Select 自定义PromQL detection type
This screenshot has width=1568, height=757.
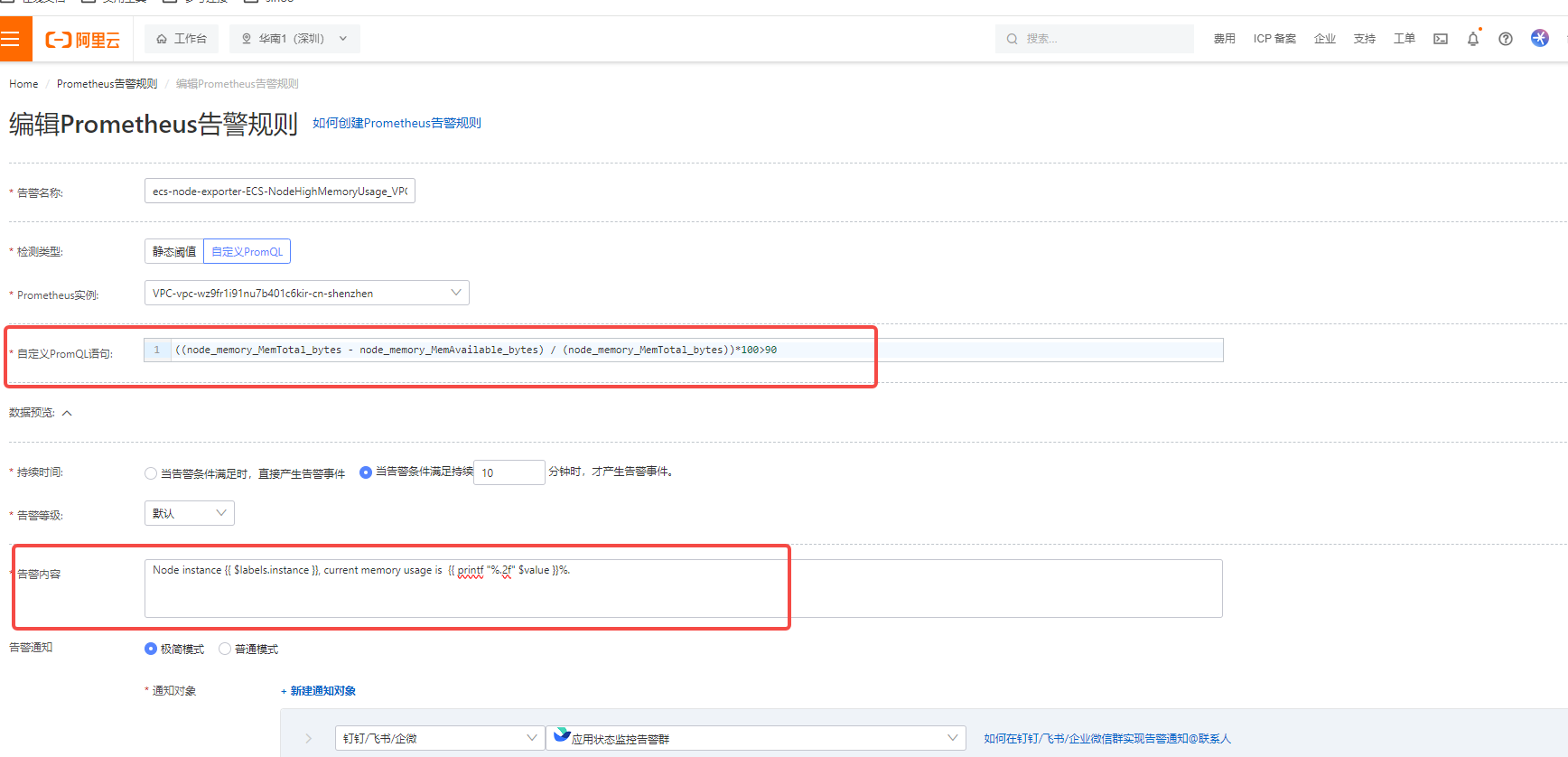click(x=247, y=251)
